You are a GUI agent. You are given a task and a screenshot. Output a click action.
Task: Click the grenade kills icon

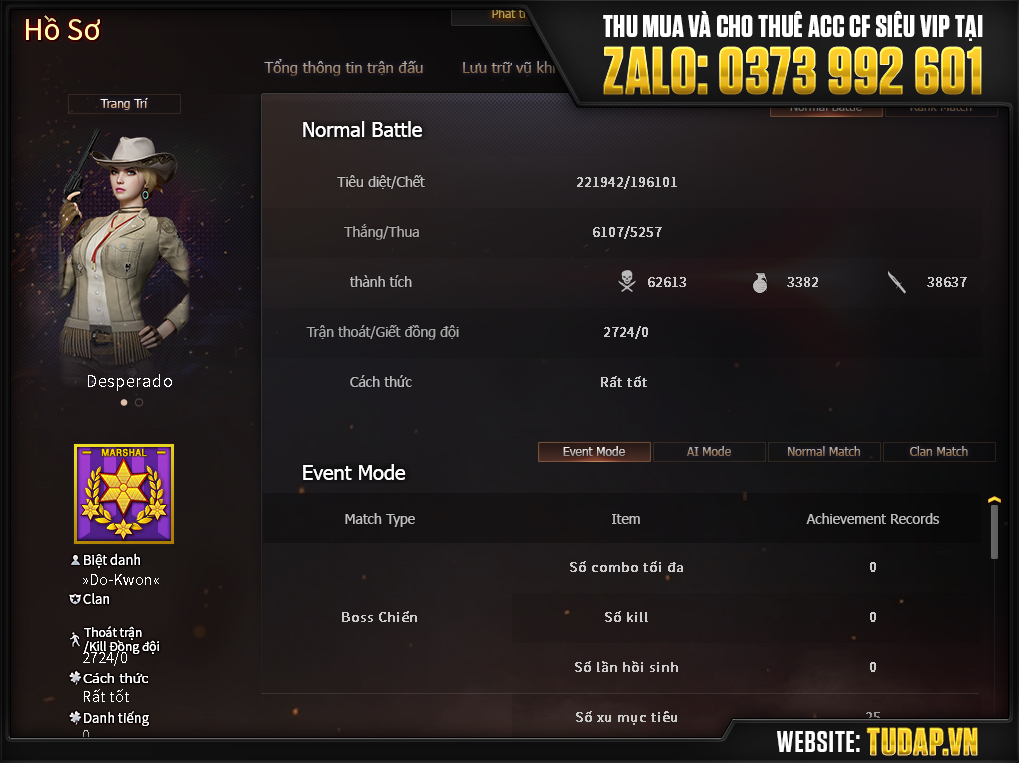(x=760, y=282)
